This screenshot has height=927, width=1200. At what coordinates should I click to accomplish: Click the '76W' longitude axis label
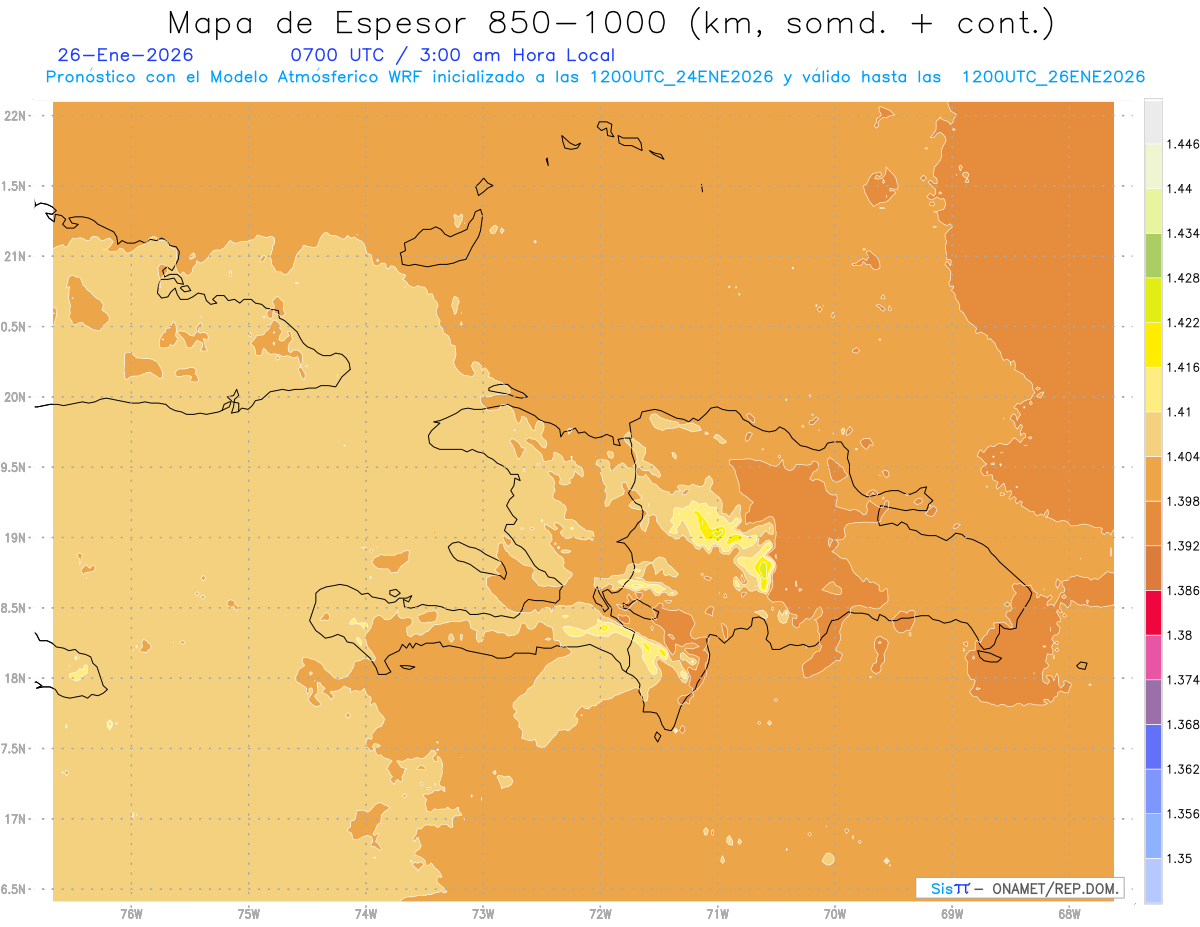(x=131, y=914)
